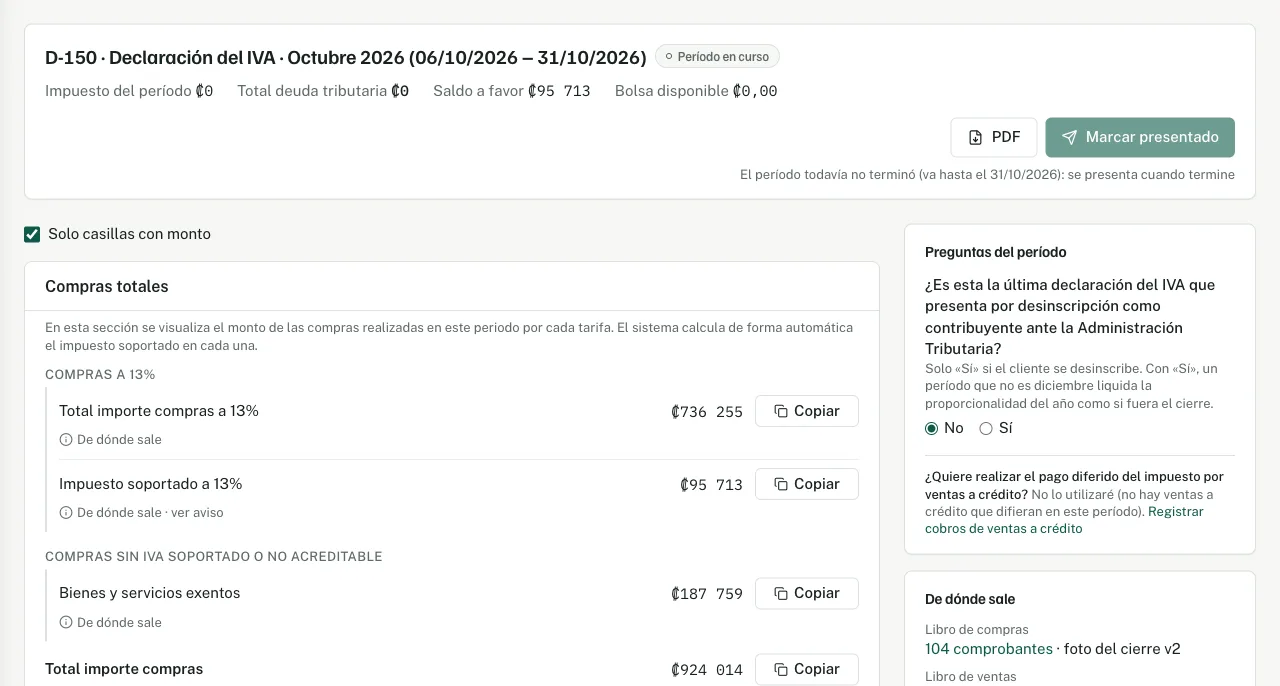The width and height of the screenshot is (1280, 686).
Task: Click the De dónde sale panel heading
Action: tap(970, 599)
